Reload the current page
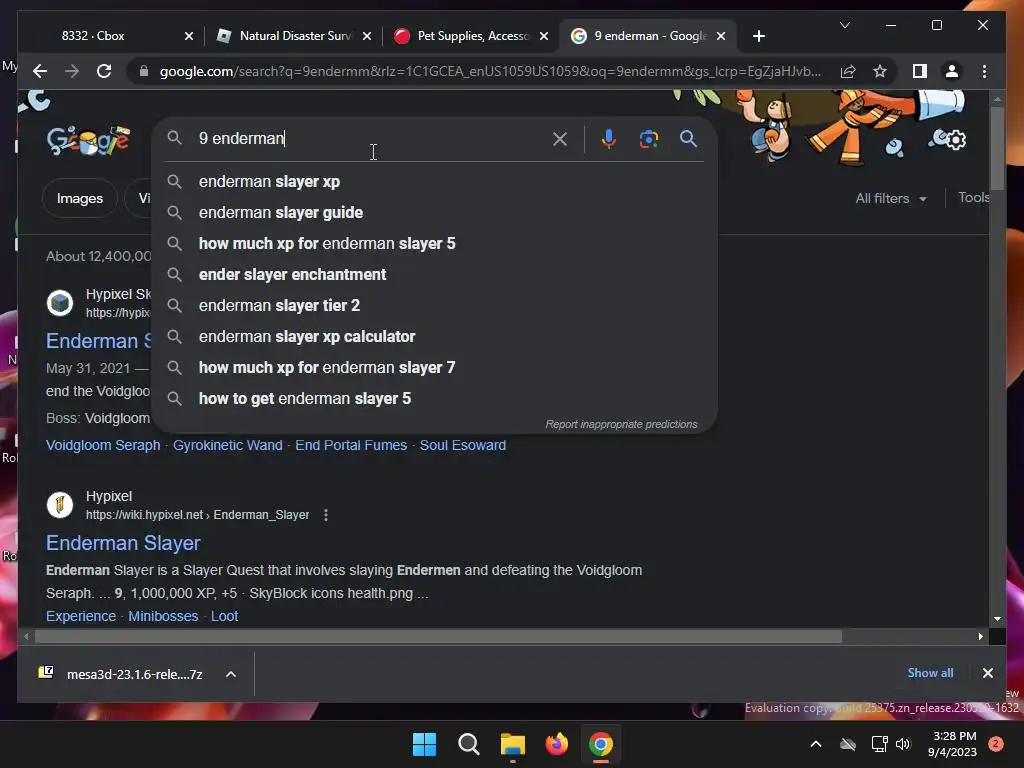This screenshot has height=768, width=1024. (104, 71)
